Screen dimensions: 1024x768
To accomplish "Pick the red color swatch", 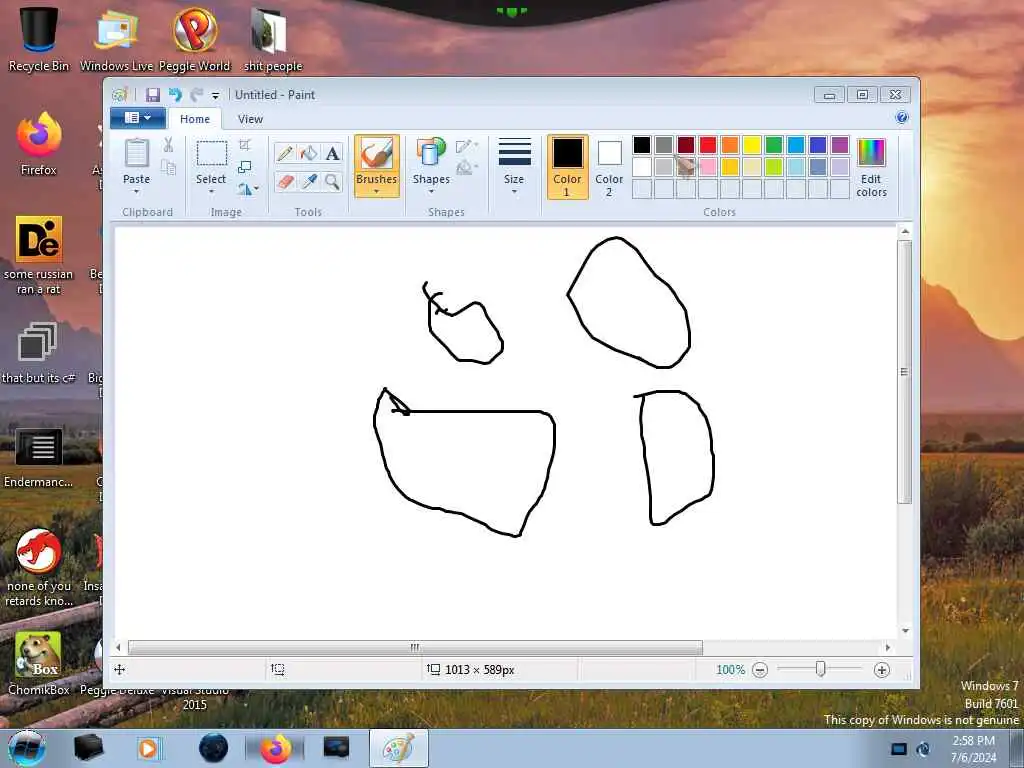I will pos(708,145).
